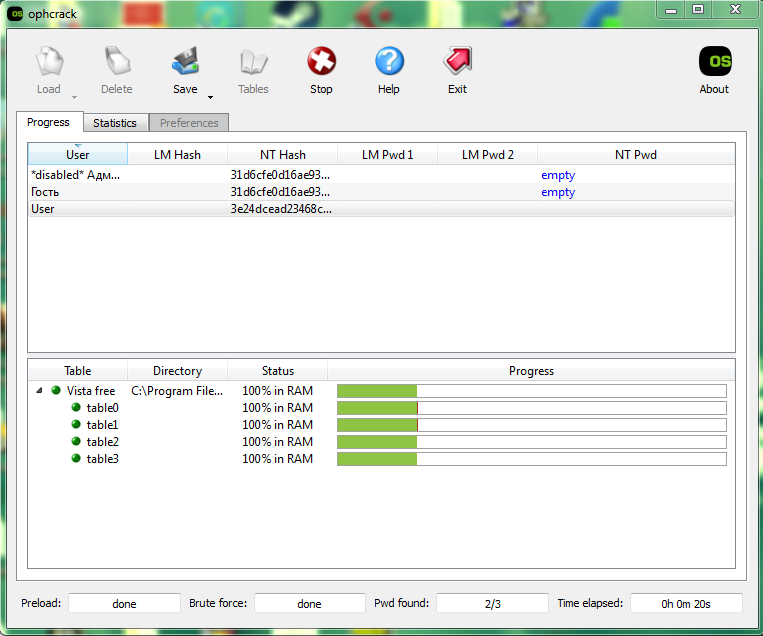763x636 pixels.
Task: Open the Load dropdown arrow
Action: (74, 98)
